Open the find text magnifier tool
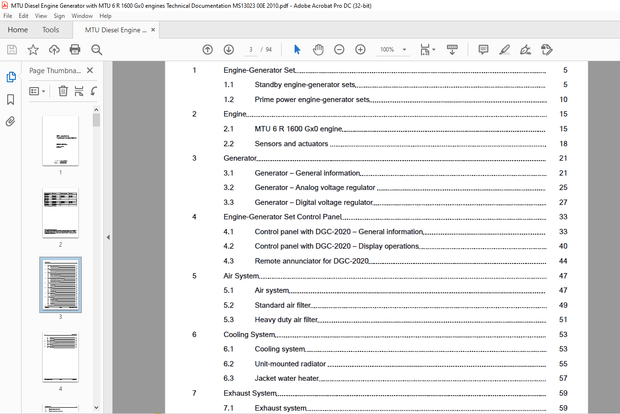Viewport: 620px width, 414px height. click(x=96, y=49)
